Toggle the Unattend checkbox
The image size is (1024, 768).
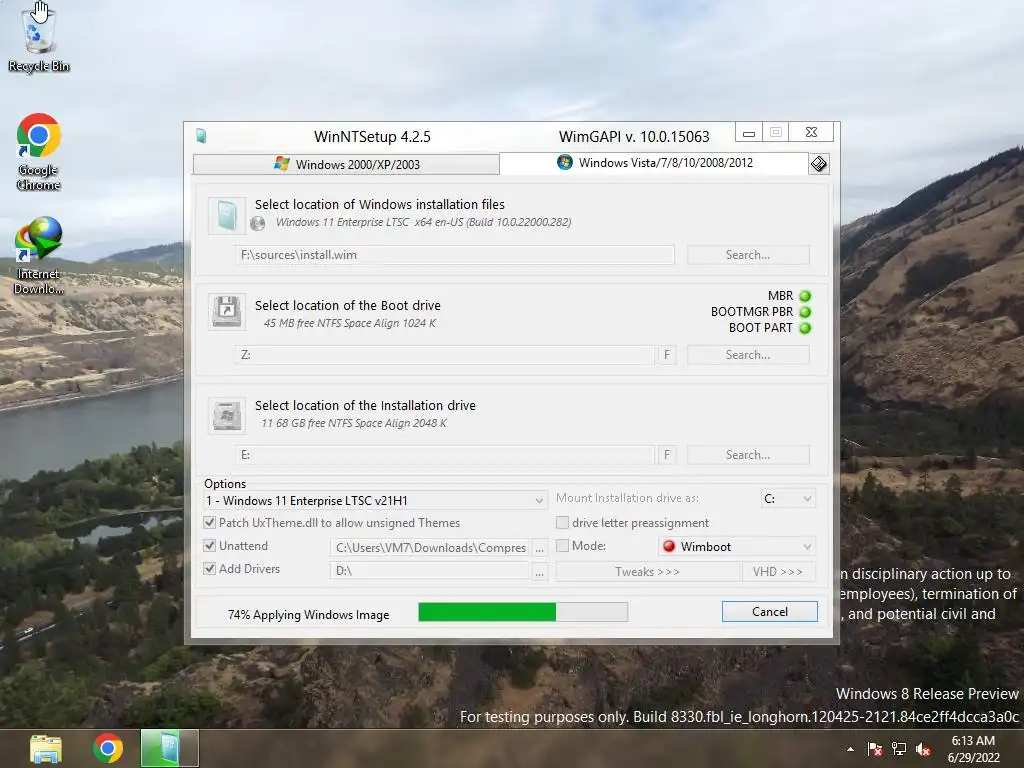[210, 545]
